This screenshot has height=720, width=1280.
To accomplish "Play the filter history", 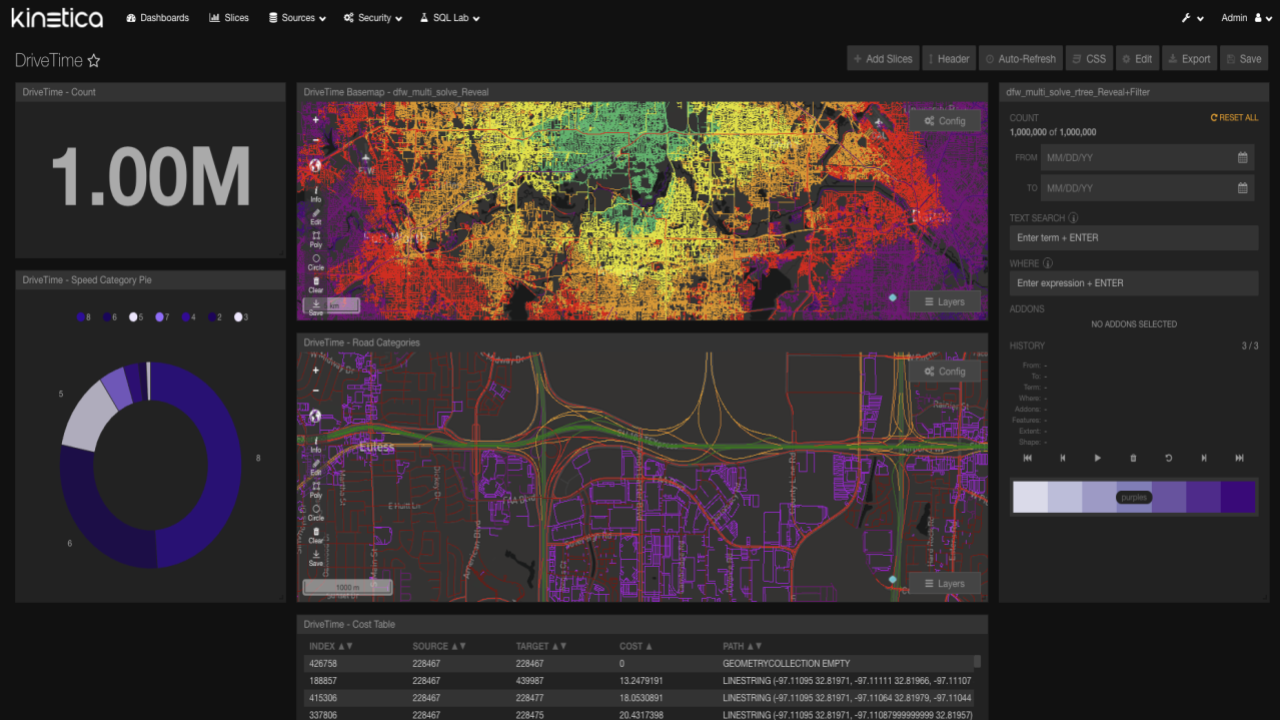I will tap(1097, 458).
